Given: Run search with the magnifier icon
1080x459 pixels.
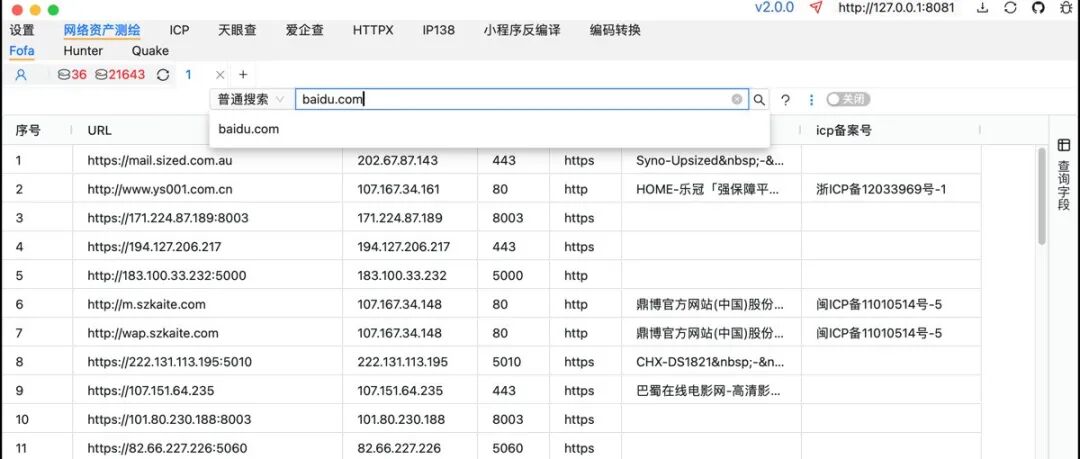Looking at the screenshot, I should point(759,99).
